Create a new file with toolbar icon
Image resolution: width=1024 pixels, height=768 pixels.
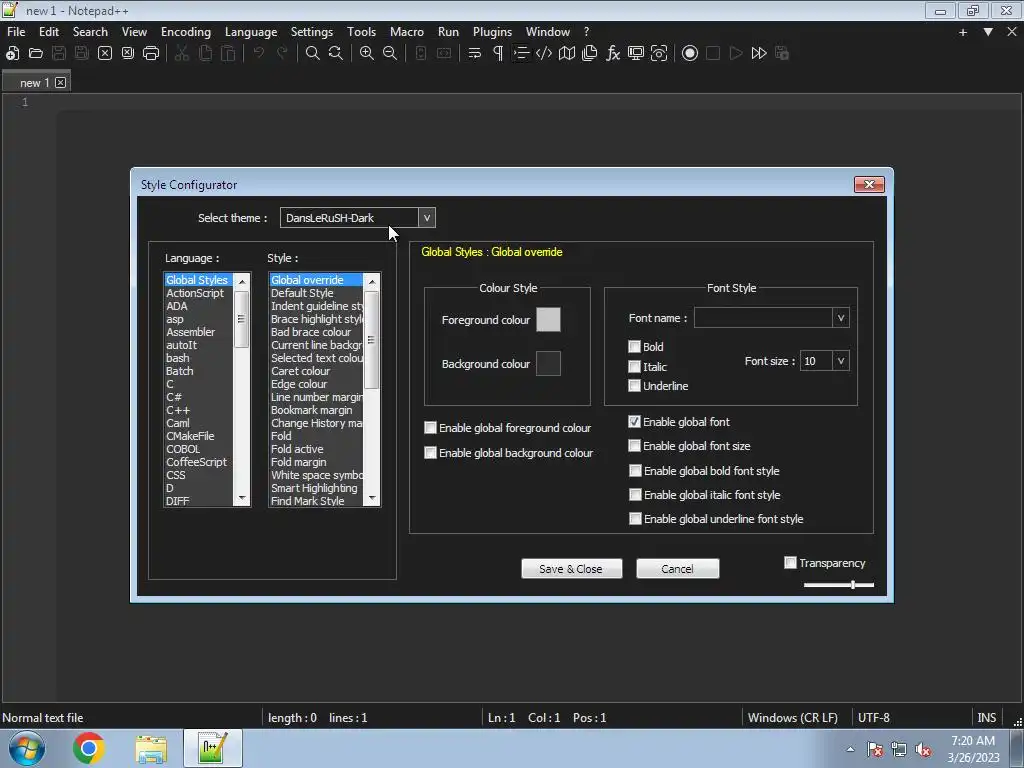(12, 54)
